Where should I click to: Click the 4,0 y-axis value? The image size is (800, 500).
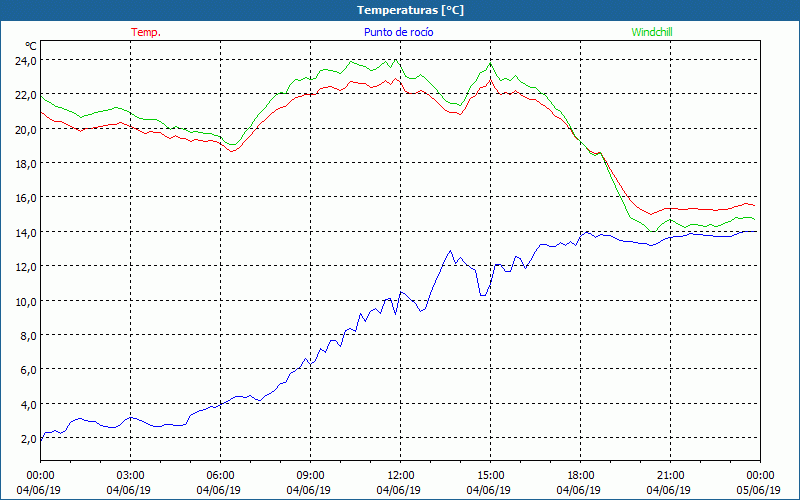(28, 405)
